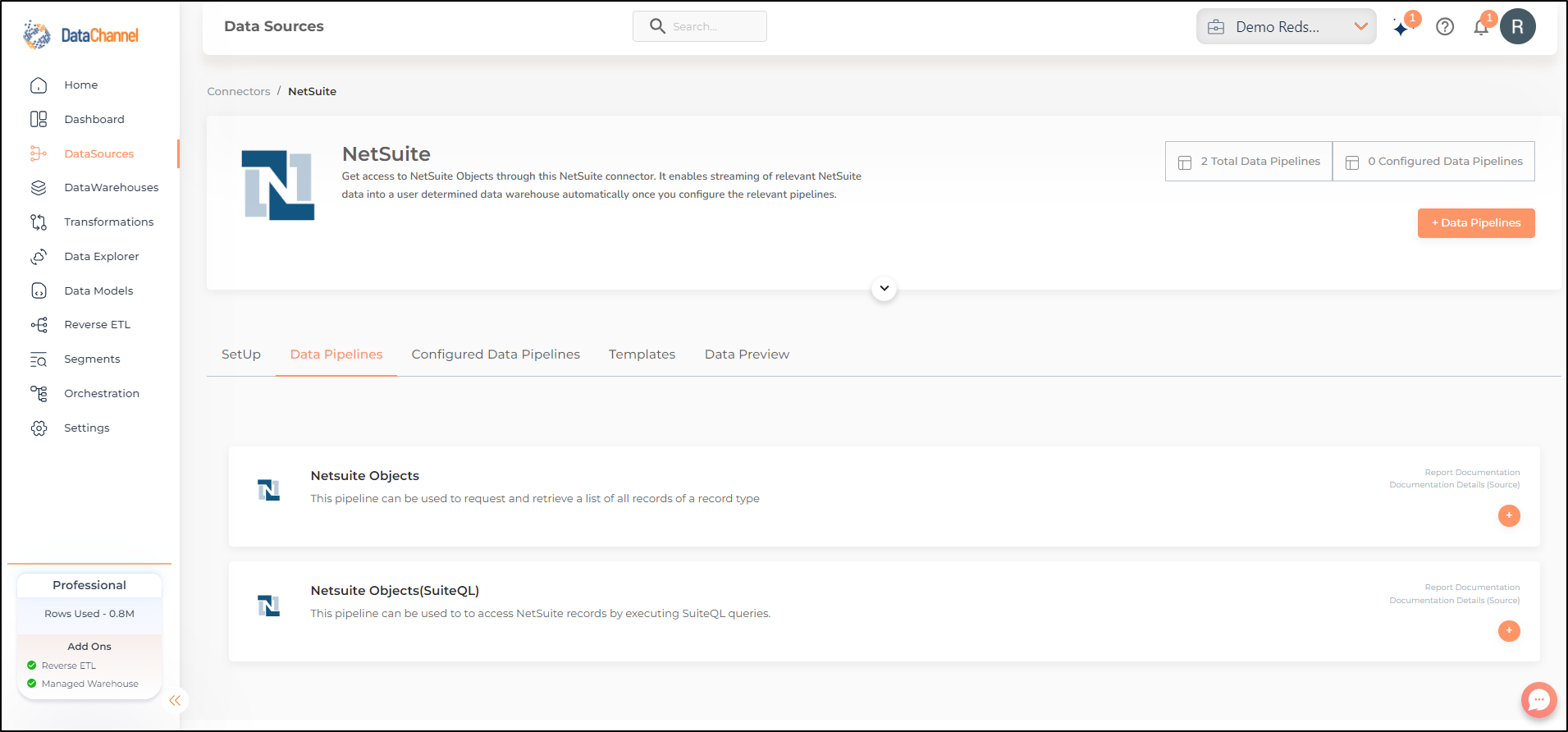Open Orchestration menu item

(102, 394)
